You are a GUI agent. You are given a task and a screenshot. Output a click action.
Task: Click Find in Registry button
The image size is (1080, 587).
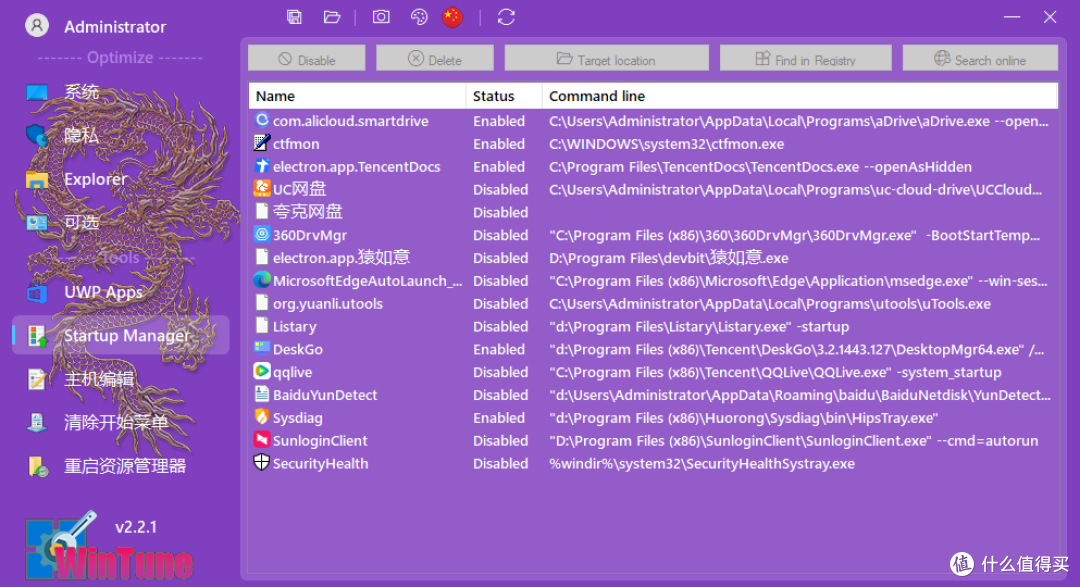805,59
